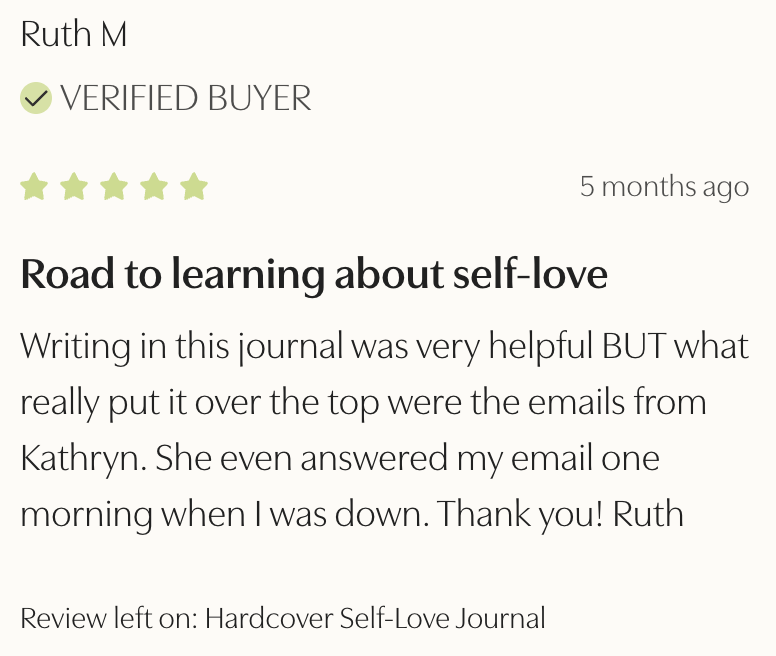The width and height of the screenshot is (776, 656).
Task: Select the third star of the rating
Action: (x=114, y=187)
